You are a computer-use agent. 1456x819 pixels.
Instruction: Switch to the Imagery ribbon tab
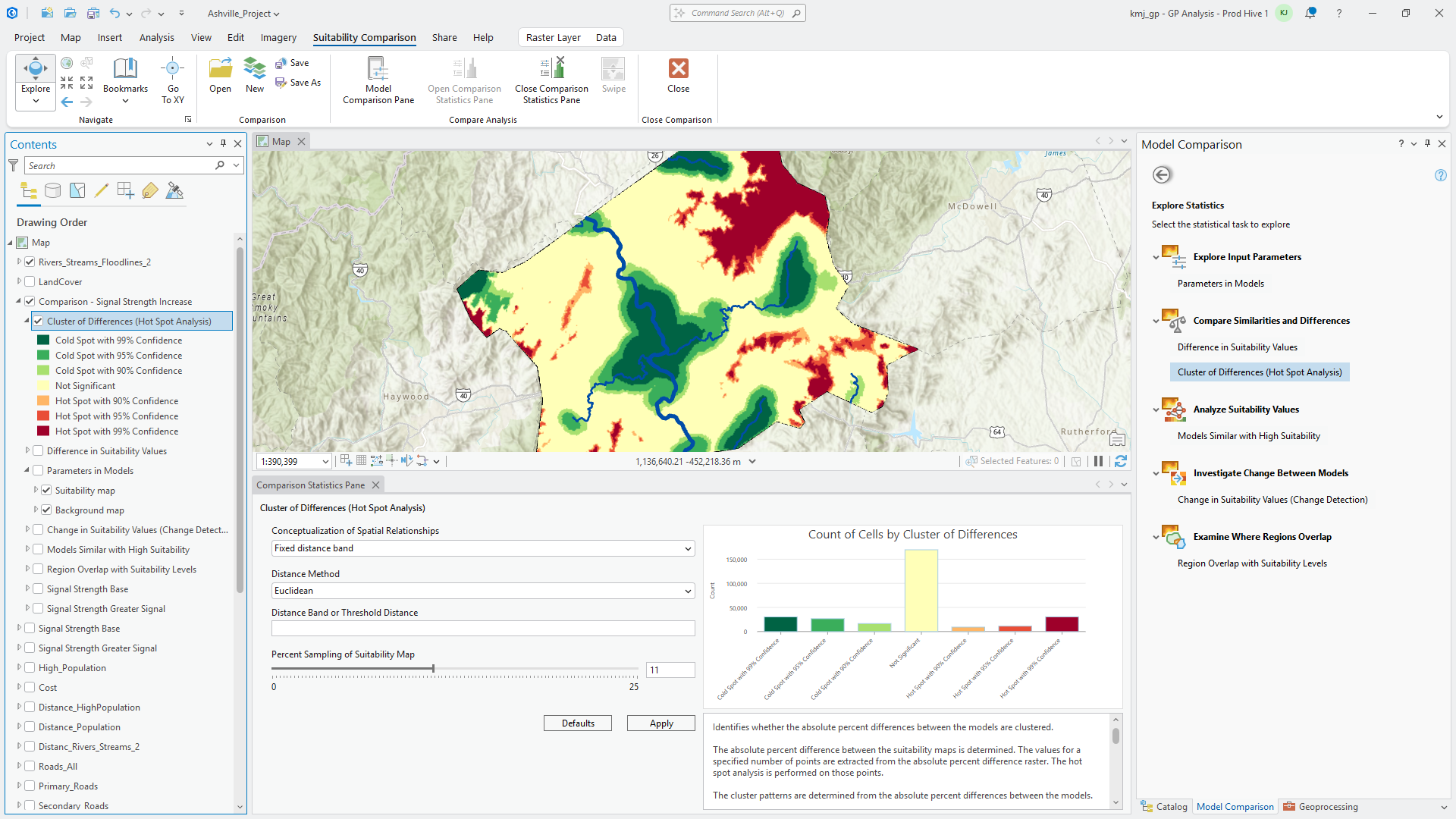278,37
